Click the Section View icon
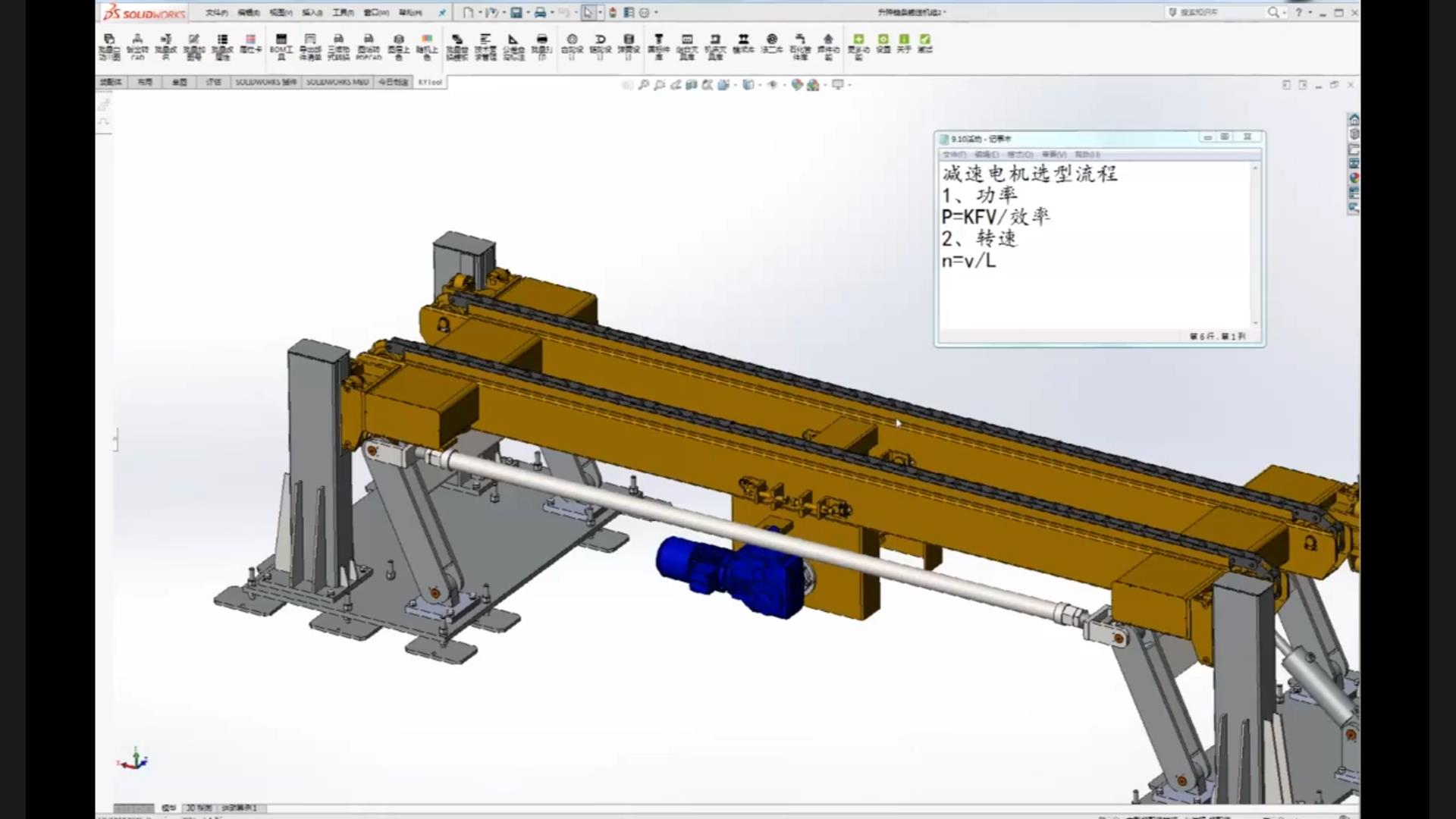The height and width of the screenshot is (819, 1456). point(692,85)
